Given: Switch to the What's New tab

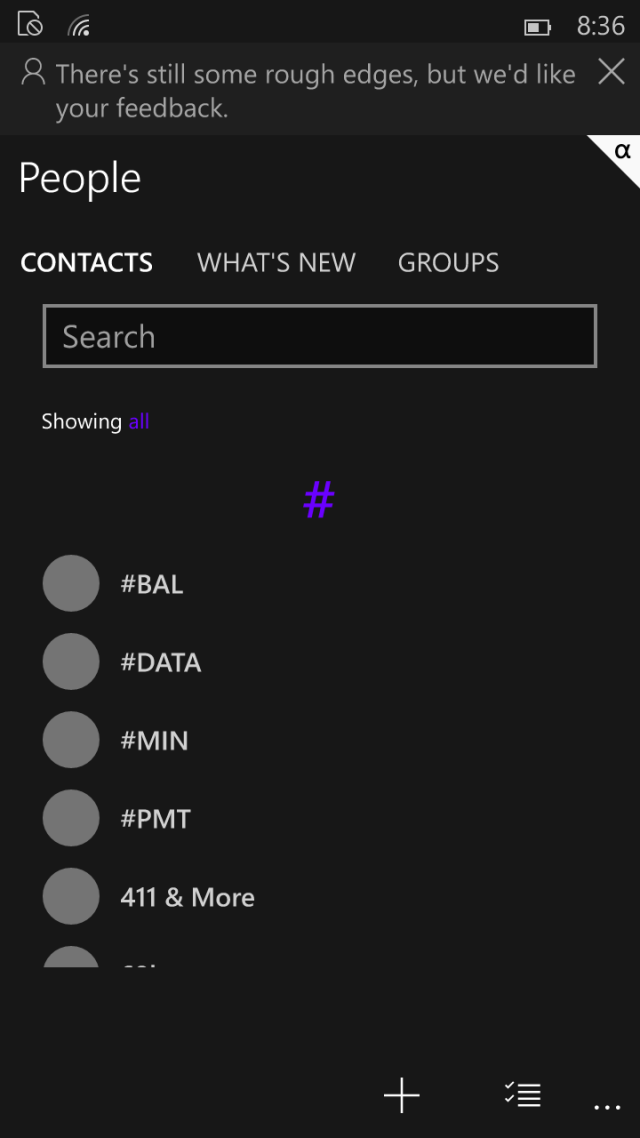Looking at the screenshot, I should click(276, 263).
